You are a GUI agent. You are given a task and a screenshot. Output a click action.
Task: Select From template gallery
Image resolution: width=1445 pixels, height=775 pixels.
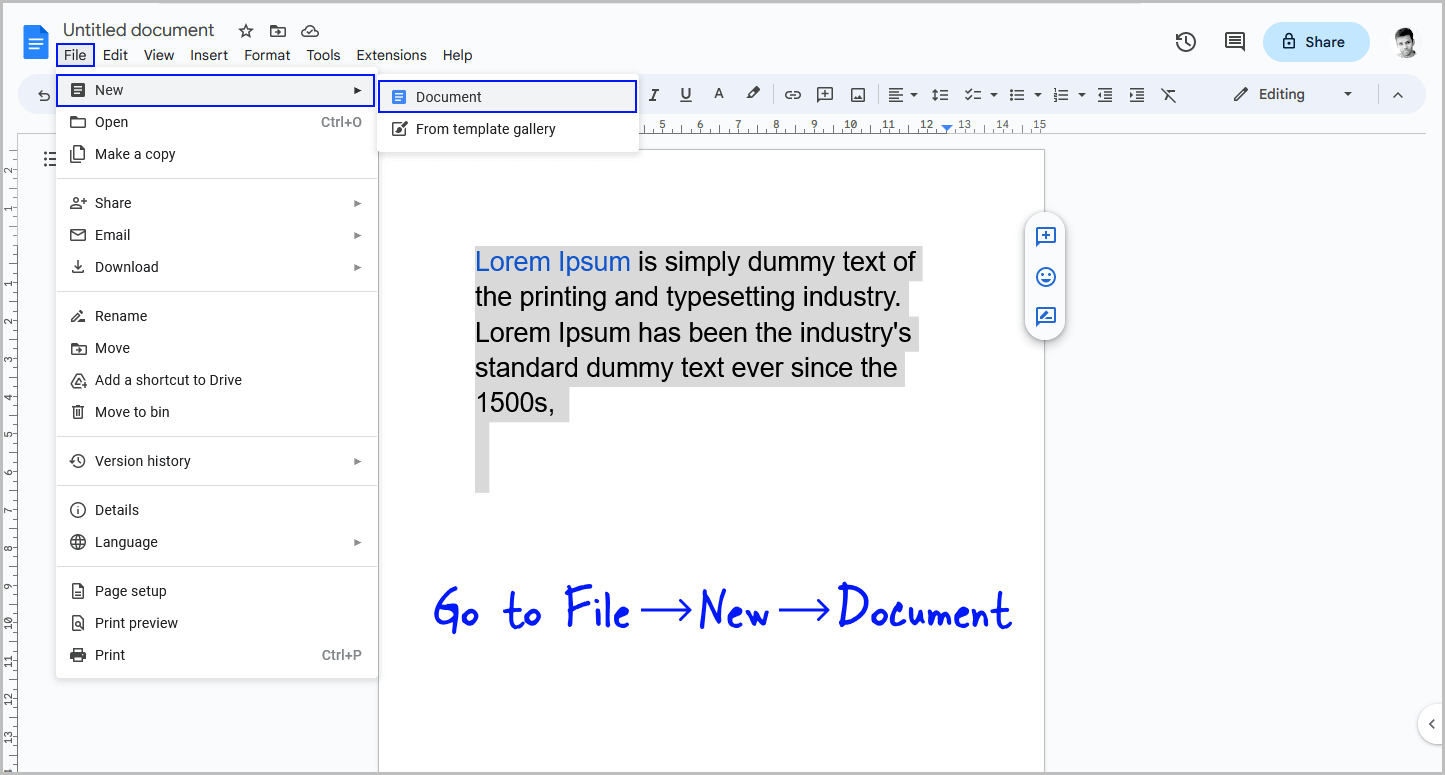pos(485,128)
